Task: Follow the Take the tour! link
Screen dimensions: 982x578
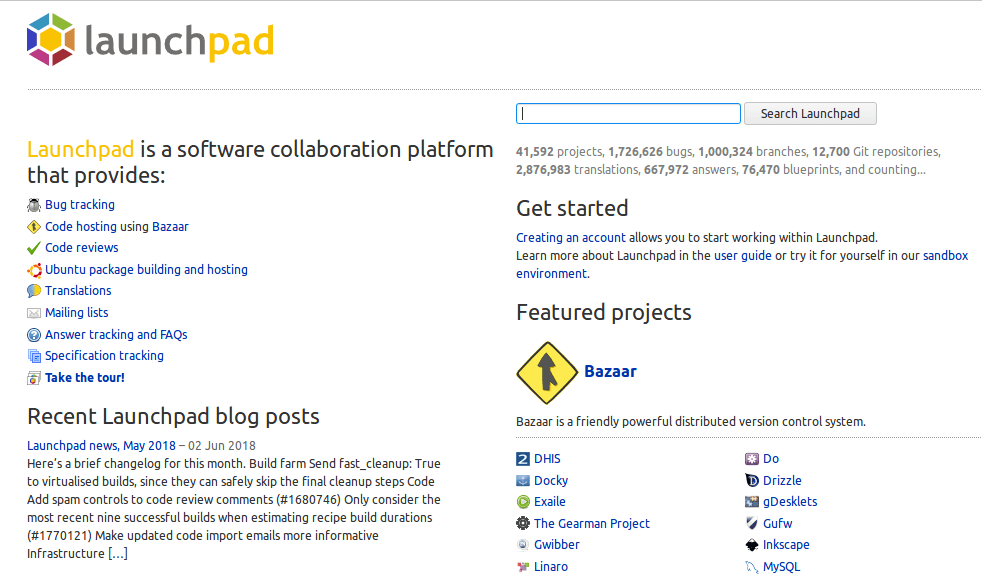Action: (85, 378)
